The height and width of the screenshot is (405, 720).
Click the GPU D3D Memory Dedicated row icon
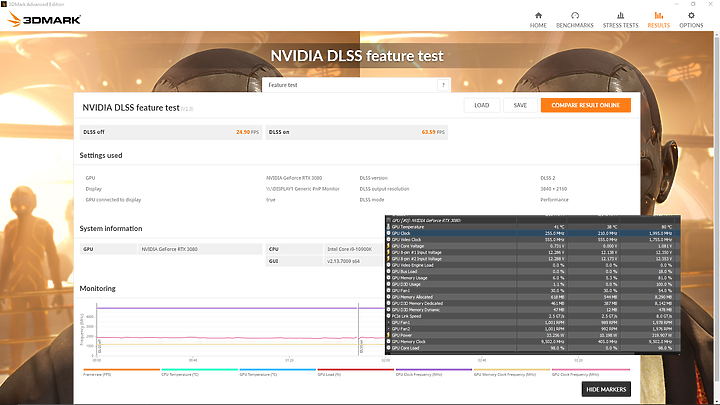[388, 304]
